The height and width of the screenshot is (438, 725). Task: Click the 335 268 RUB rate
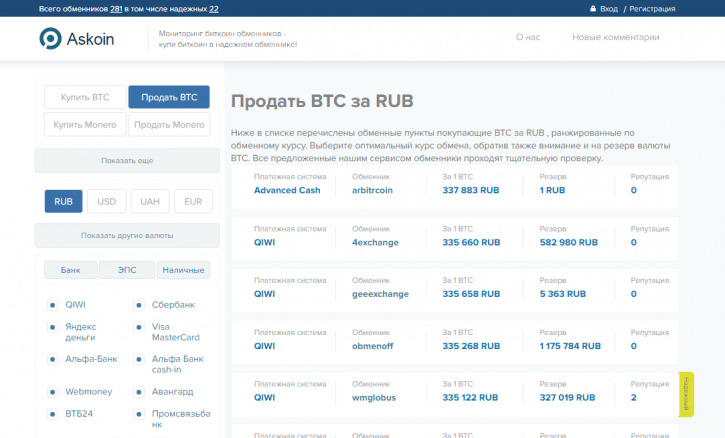tap(471, 346)
